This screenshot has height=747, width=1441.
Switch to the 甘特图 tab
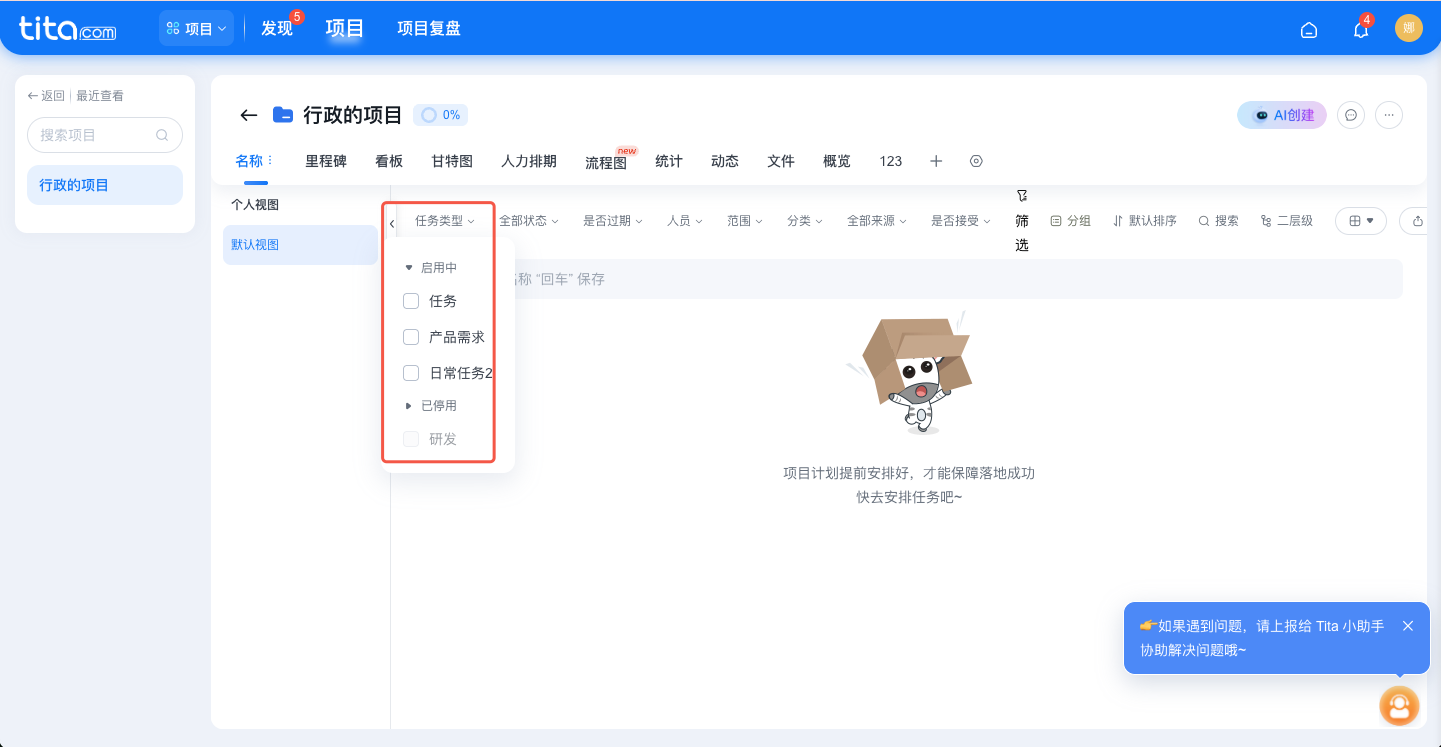point(451,160)
